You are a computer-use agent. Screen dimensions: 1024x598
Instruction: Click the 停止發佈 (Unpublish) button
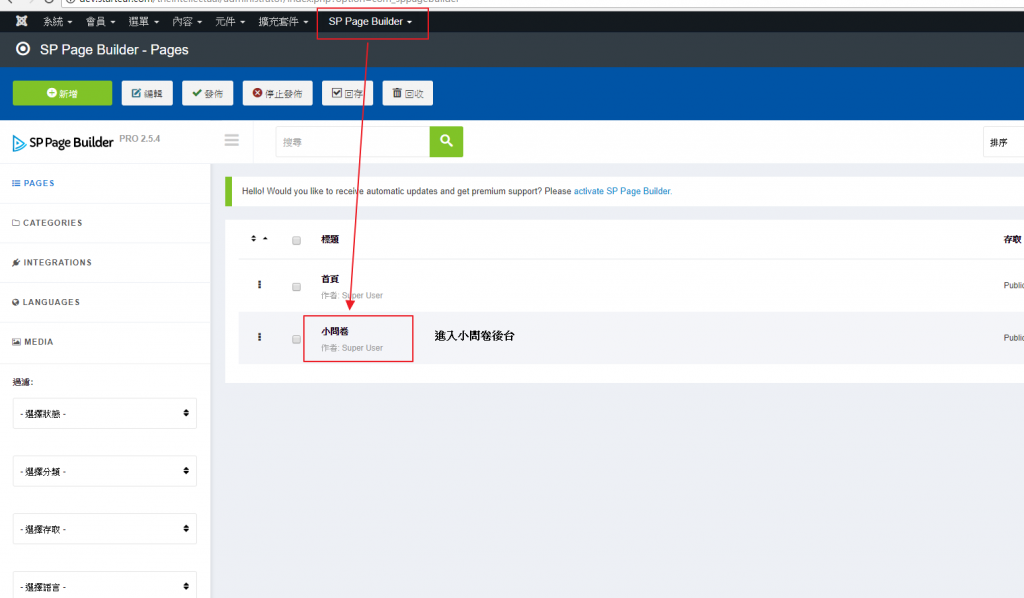[277, 93]
